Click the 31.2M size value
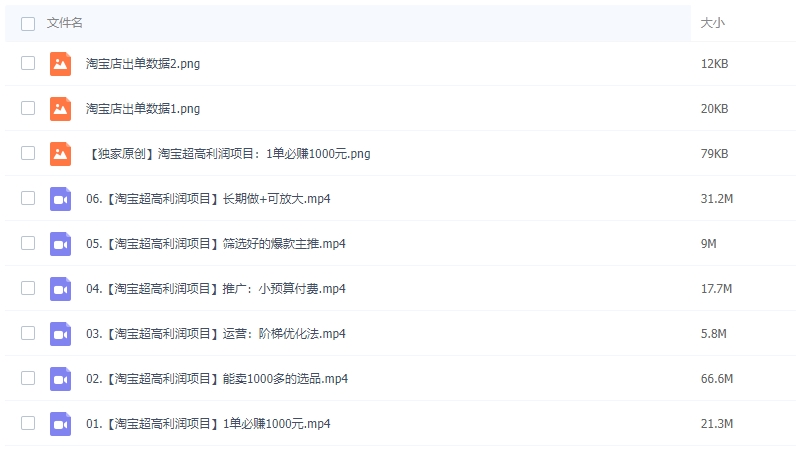 point(717,199)
